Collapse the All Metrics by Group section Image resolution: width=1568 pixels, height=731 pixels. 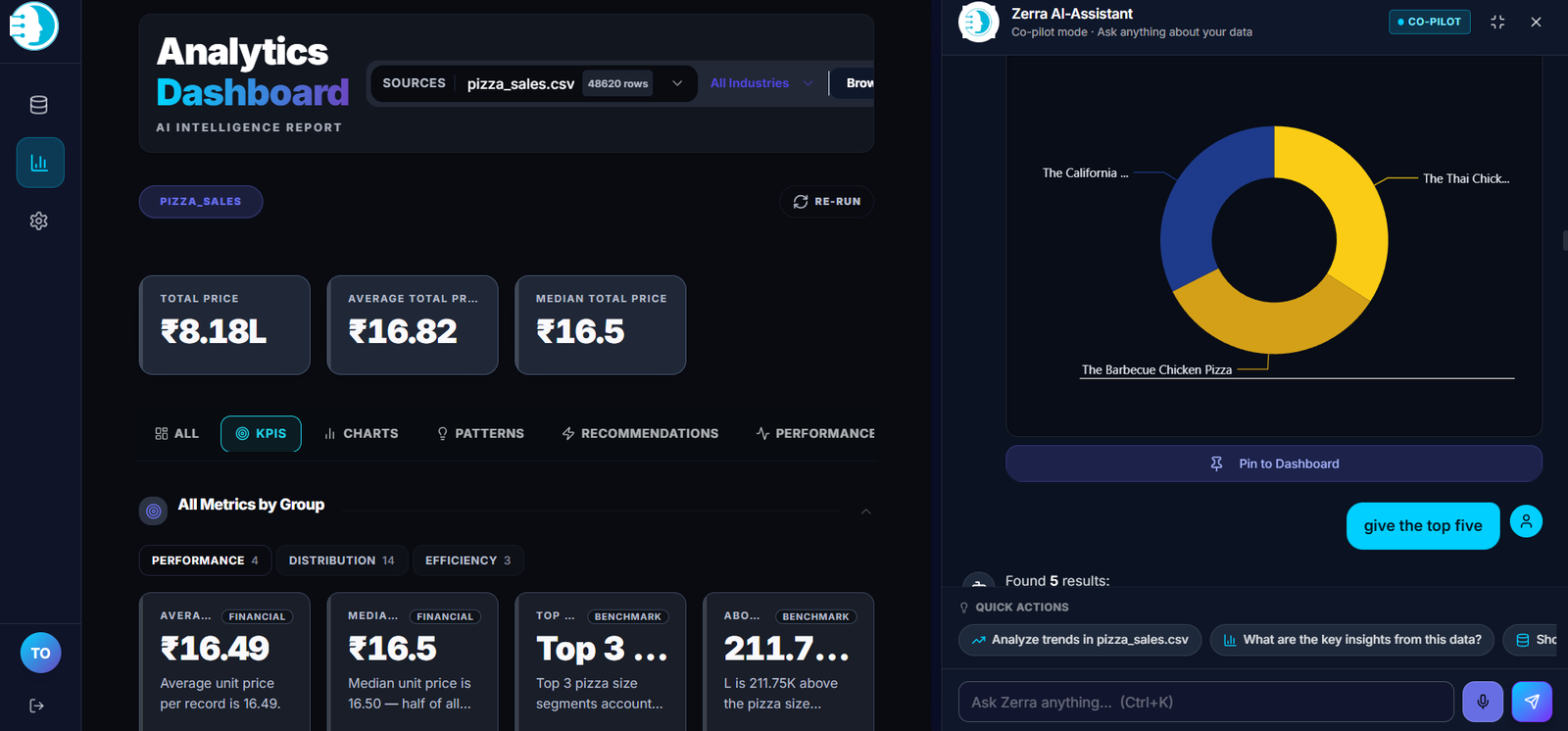[866, 512]
